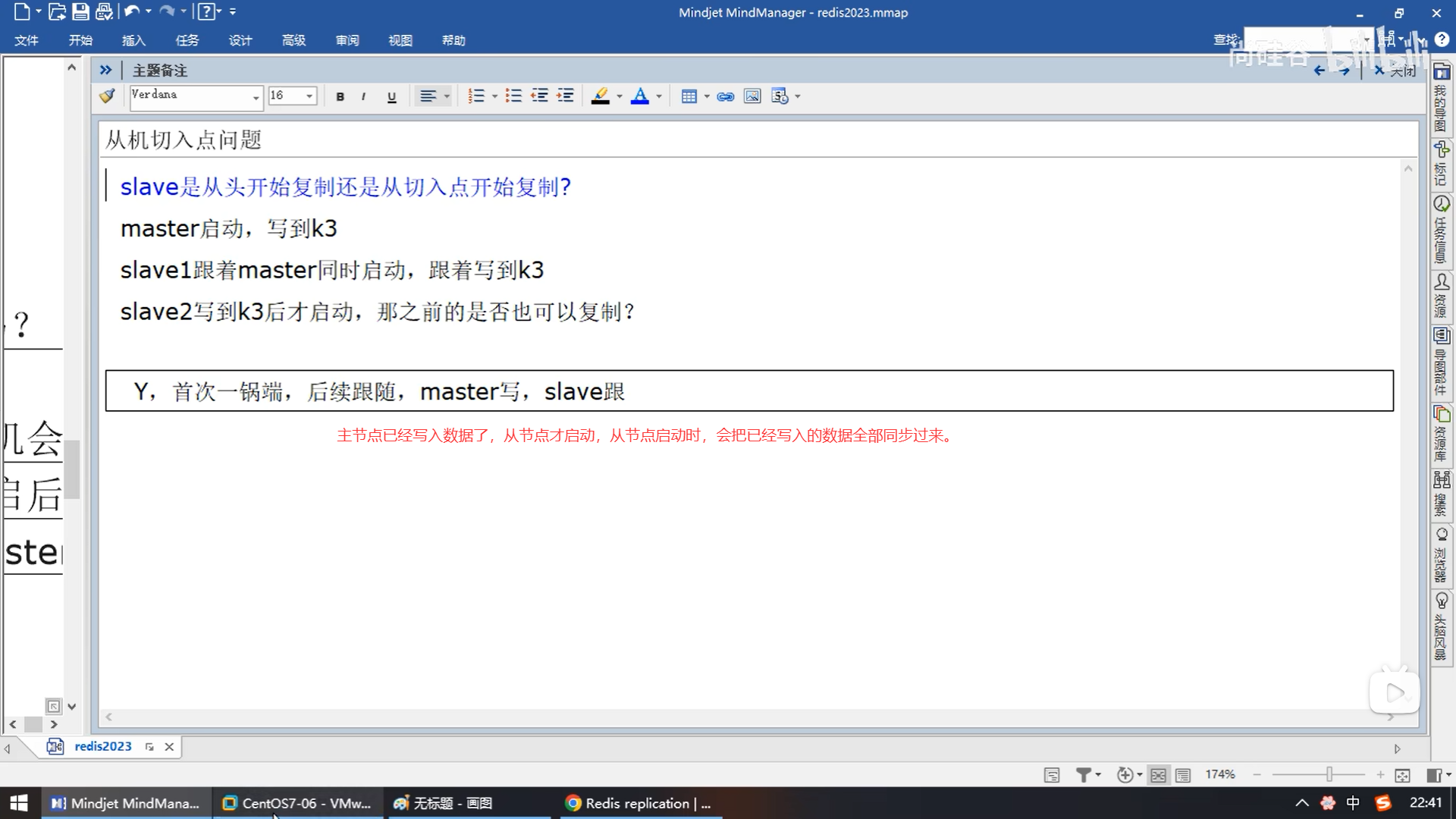Expand the font color dropdown arrow
1456x819 pixels.
659,96
